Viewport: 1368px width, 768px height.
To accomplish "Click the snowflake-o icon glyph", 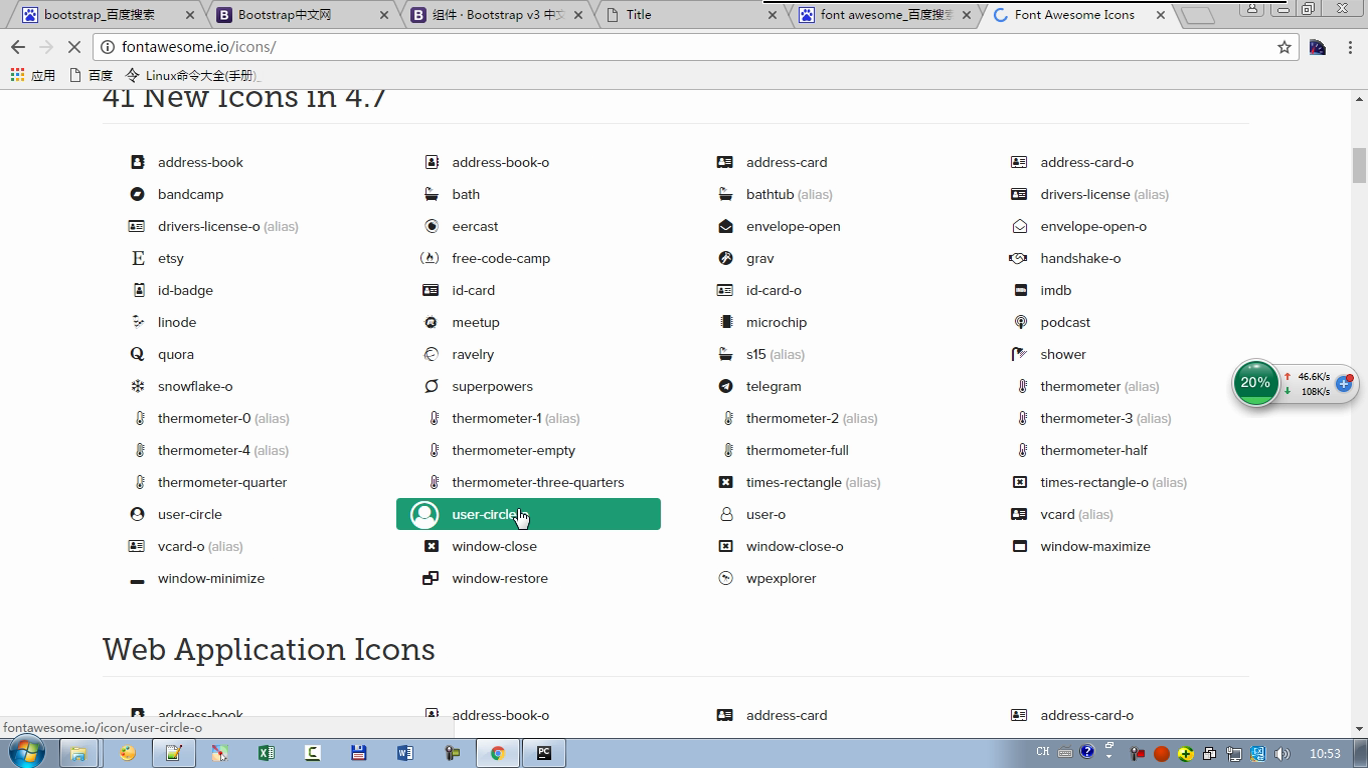I will (137, 387).
